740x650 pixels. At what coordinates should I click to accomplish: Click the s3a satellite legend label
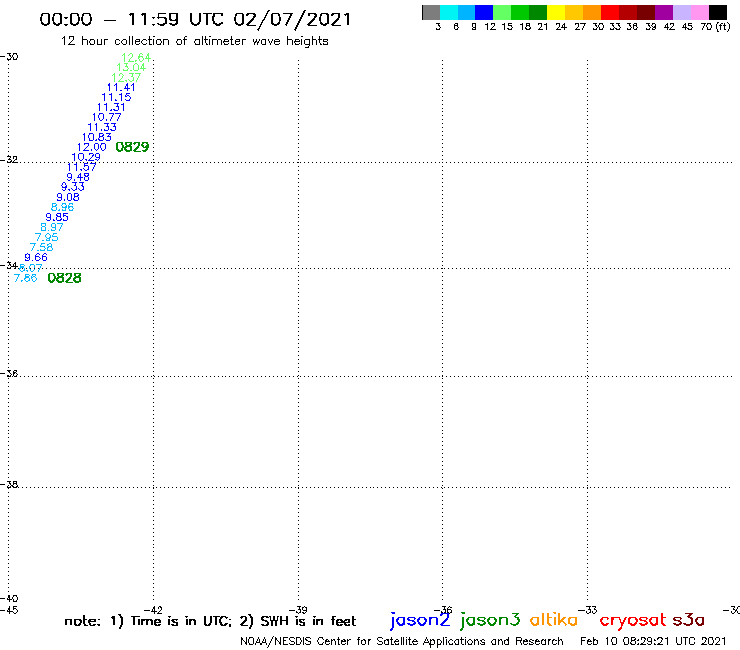pyautogui.click(x=688, y=620)
